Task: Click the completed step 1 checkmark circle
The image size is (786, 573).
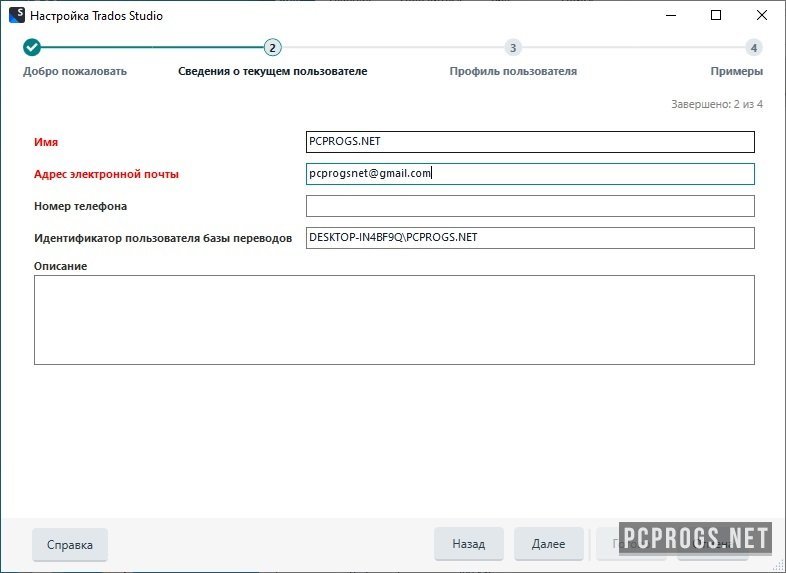Action: tap(32, 47)
